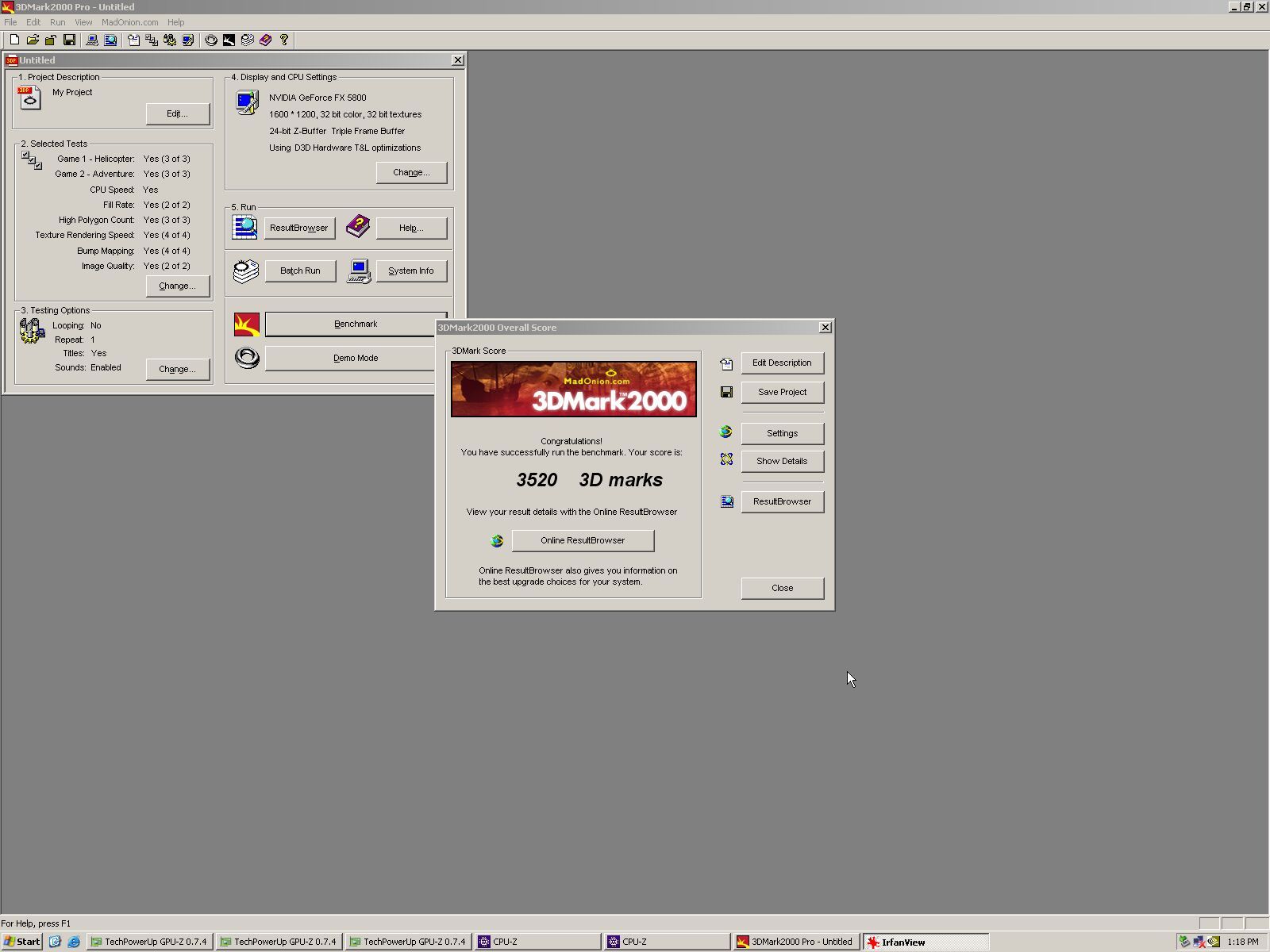Click the Edit description toolbar icon
The height and width of the screenshot is (952, 1270).
point(133,40)
